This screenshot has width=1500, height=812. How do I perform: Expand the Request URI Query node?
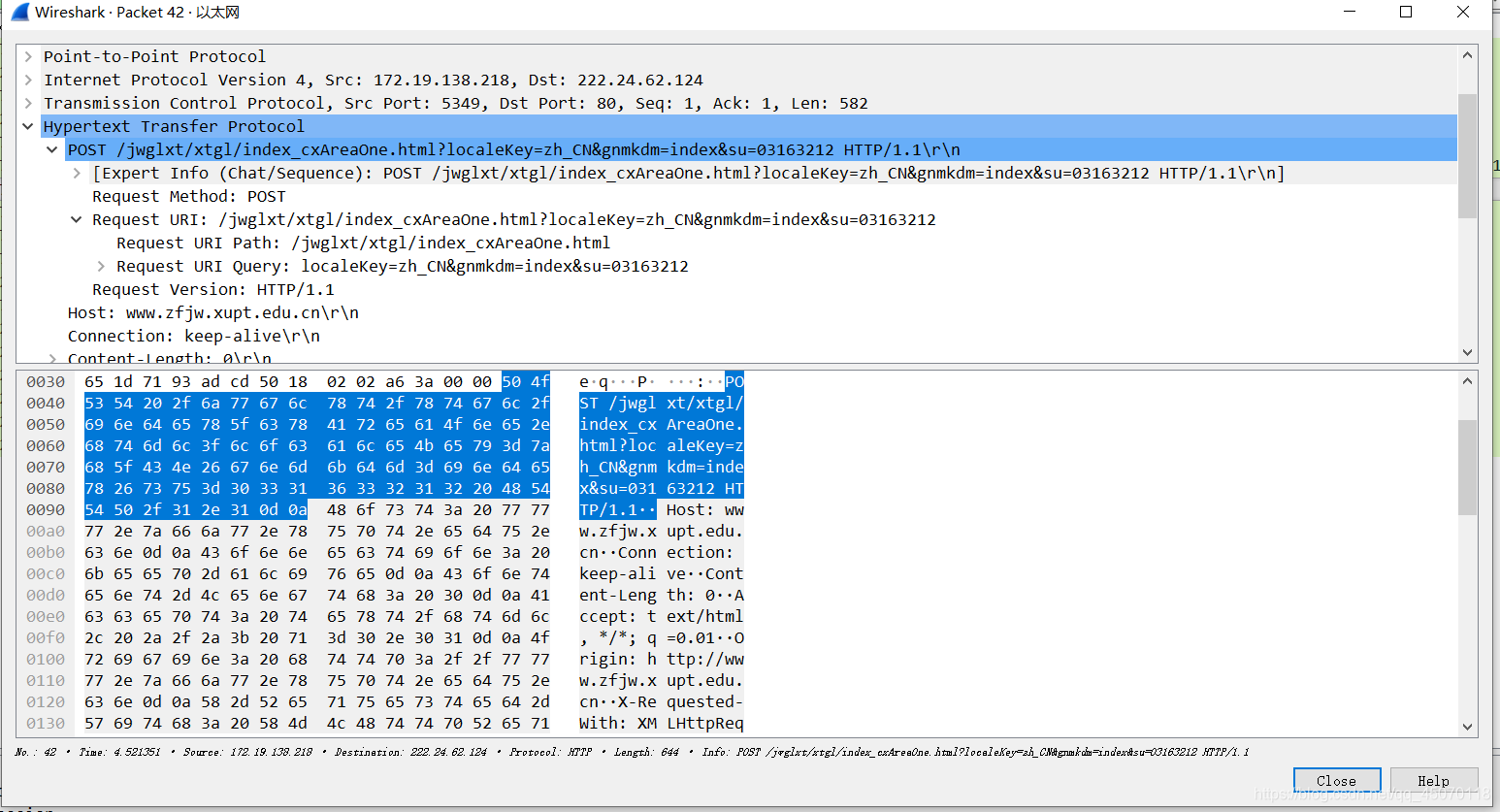pyautogui.click(x=101, y=266)
